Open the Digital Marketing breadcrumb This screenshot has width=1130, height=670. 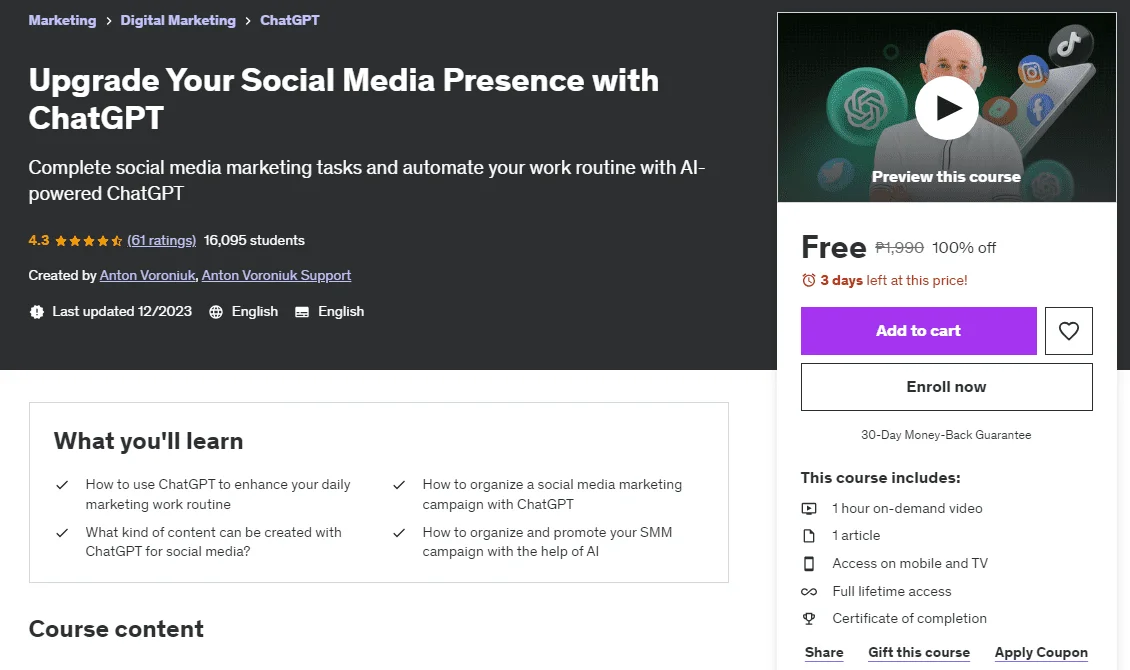point(178,20)
